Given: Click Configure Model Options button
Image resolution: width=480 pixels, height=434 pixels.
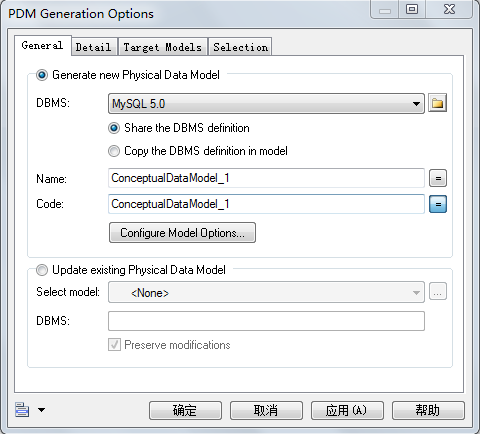Looking at the screenshot, I should click(182, 233).
